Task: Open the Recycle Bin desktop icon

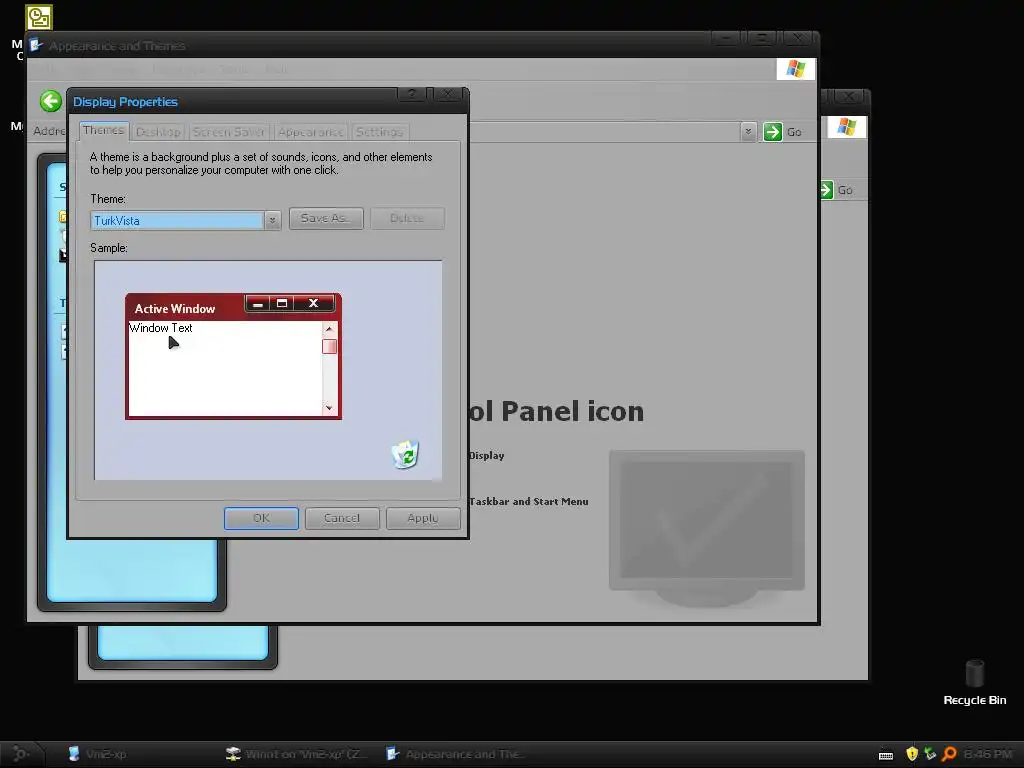Action: point(974,682)
